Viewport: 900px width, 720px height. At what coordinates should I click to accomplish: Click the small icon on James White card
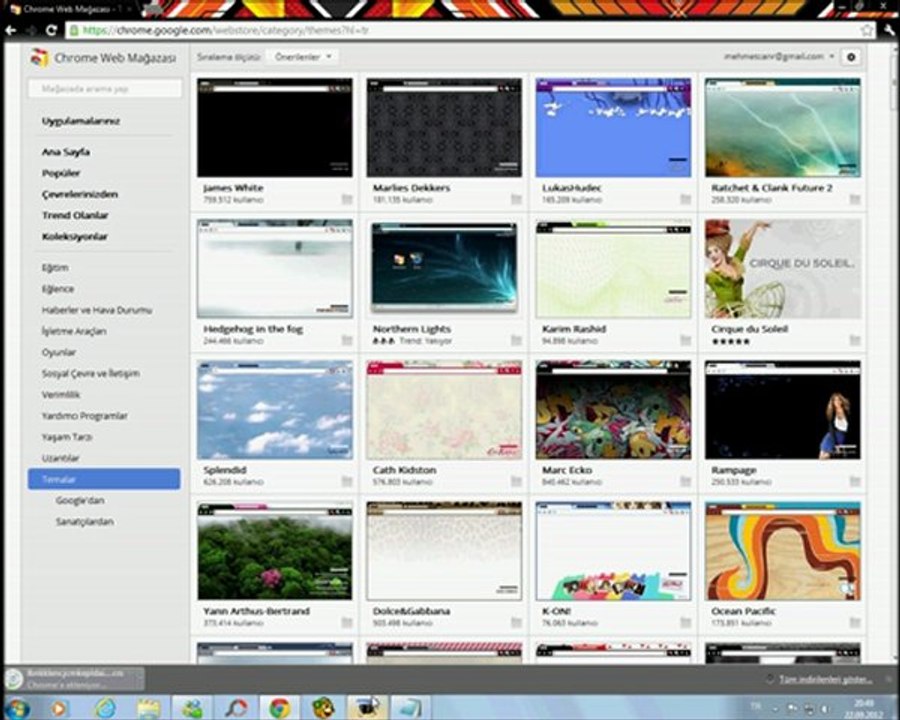347,199
